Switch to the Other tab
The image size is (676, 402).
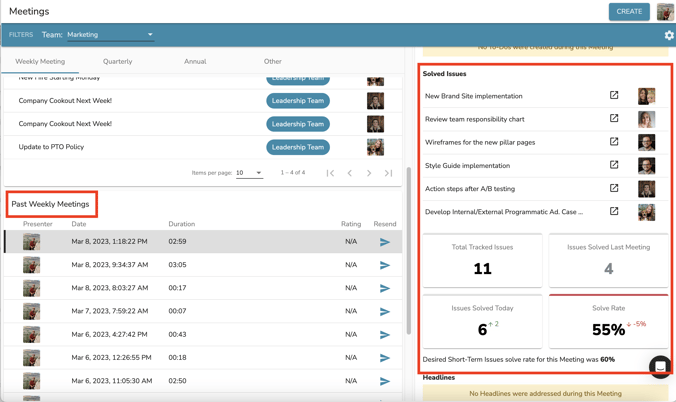click(x=272, y=61)
